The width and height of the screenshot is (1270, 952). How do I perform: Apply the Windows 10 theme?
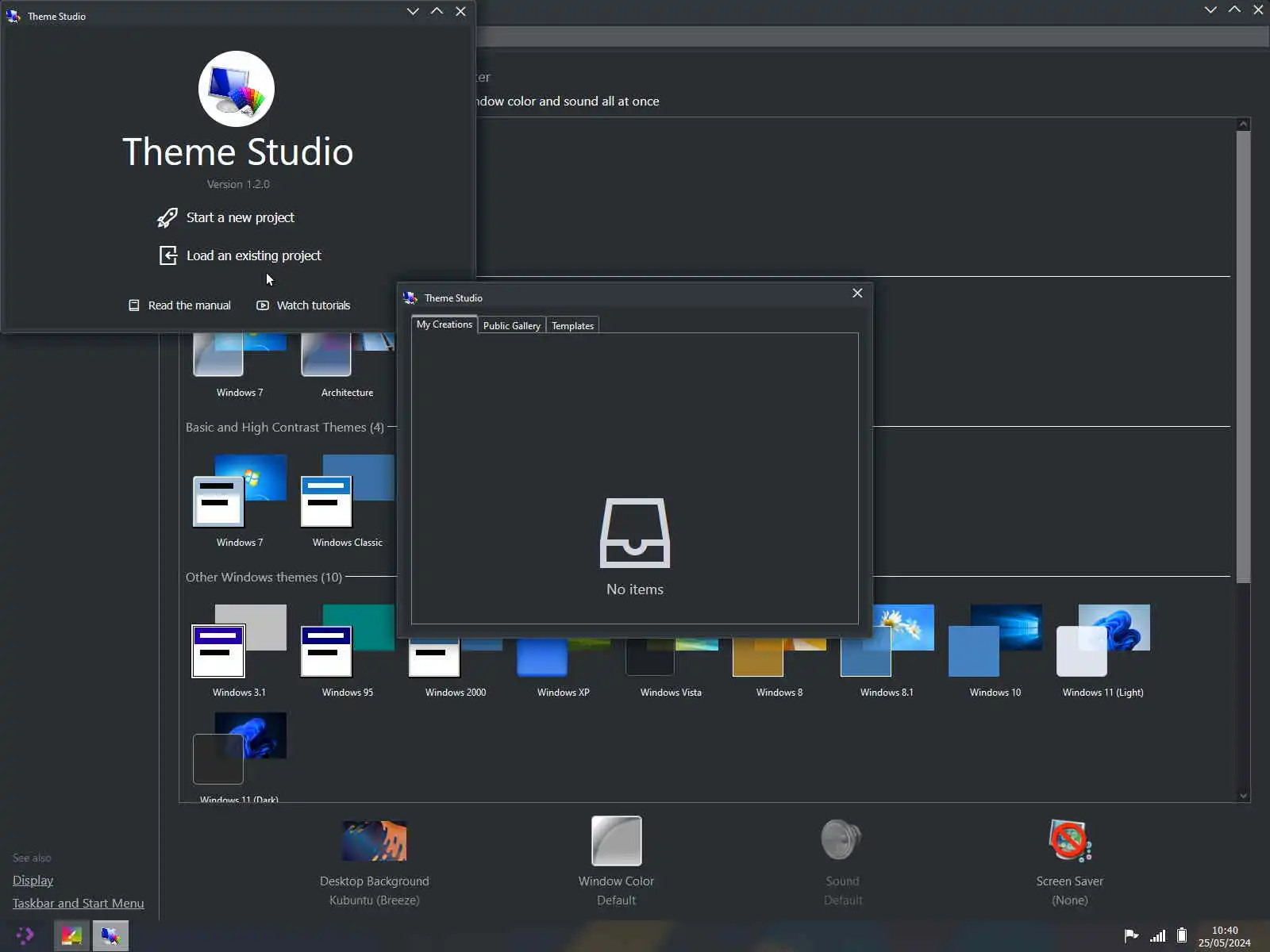click(995, 651)
